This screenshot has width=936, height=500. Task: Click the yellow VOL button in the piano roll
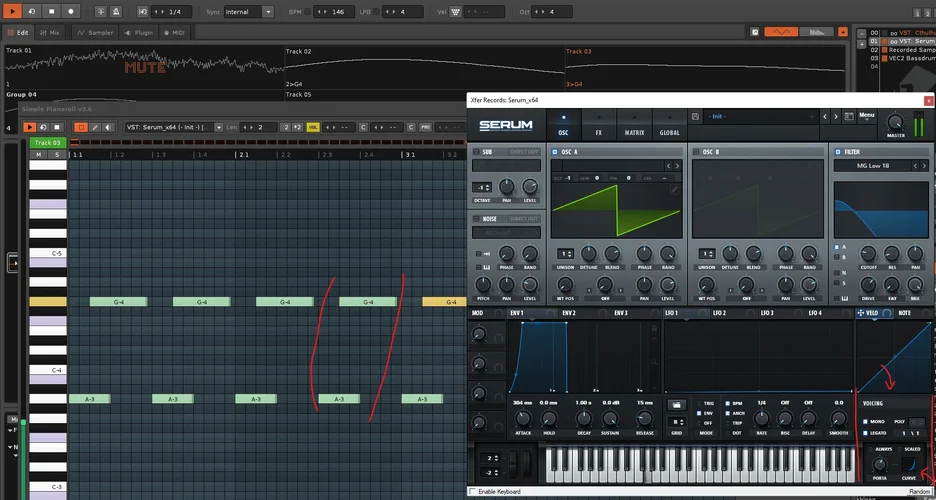pos(313,127)
